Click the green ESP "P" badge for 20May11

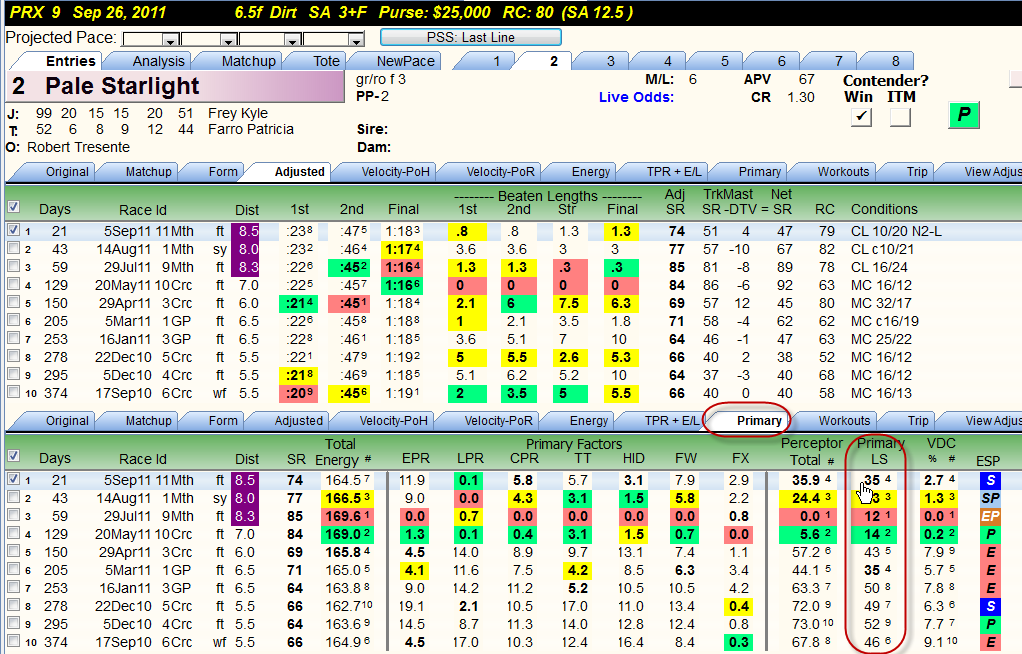990,534
